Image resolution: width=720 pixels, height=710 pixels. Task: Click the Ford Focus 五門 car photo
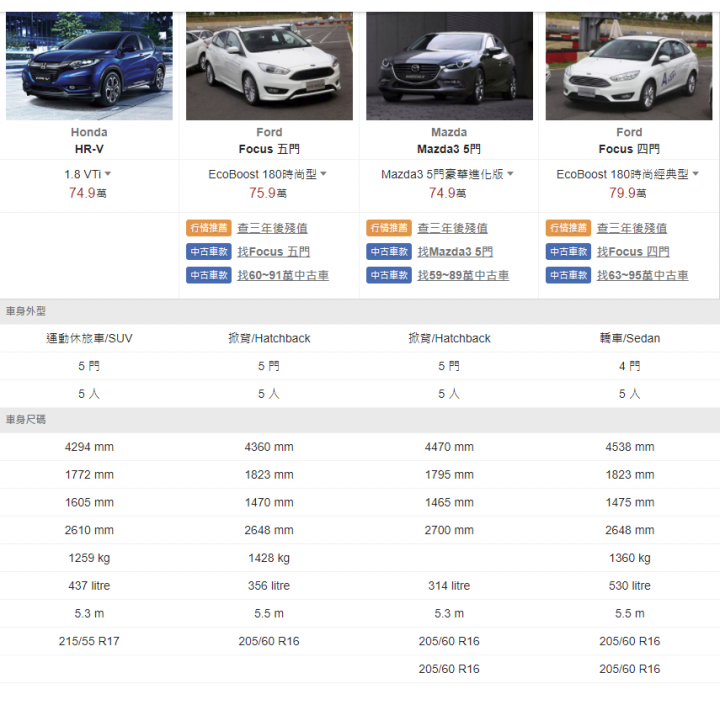[269, 66]
